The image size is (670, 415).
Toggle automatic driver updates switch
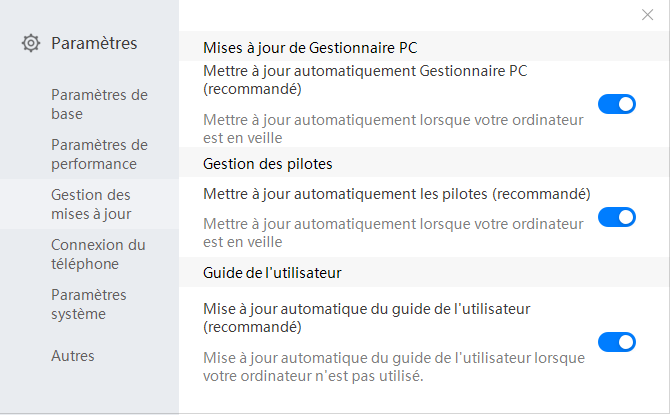pyautogui.click(x=616, y=217)
